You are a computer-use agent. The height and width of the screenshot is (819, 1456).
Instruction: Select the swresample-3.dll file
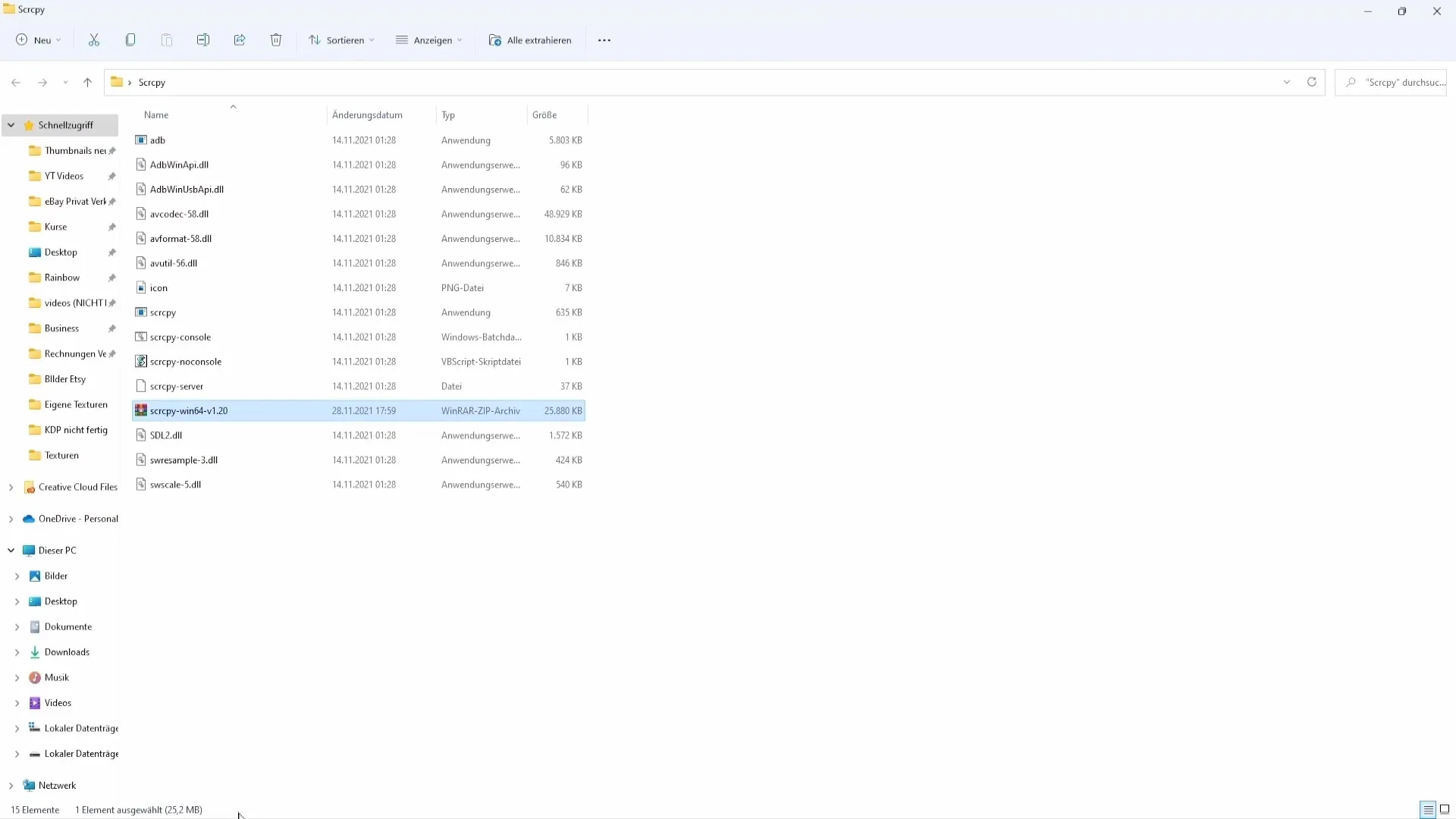pyautogui.click(x=184, y=460)
